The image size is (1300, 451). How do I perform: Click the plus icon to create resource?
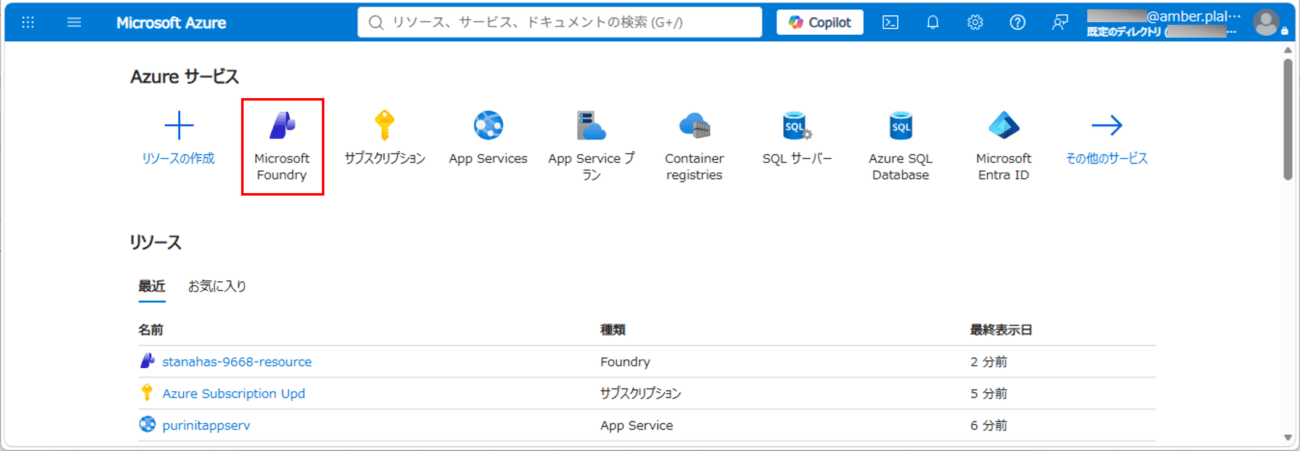point(178,125)
